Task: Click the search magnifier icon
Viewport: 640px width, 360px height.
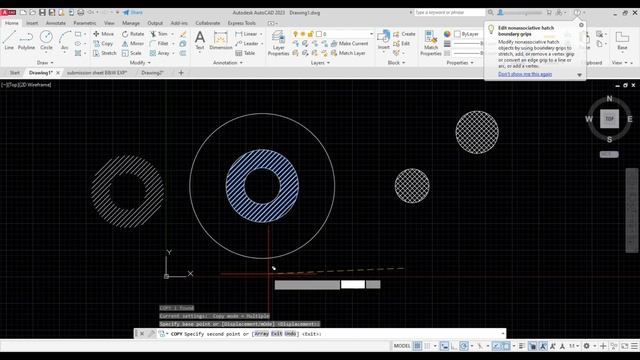Action: (x=491, y=13)
